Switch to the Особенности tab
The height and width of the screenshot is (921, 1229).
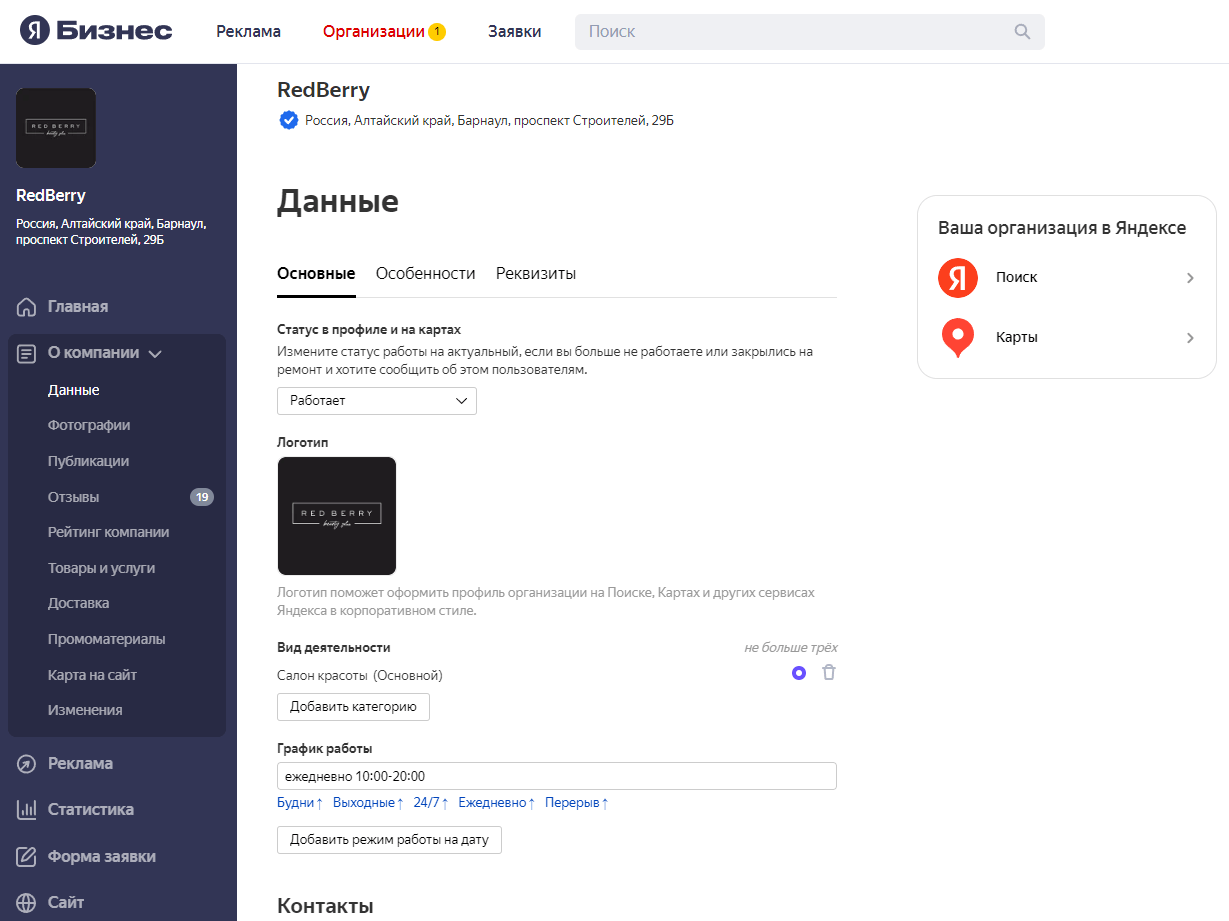click(x=425, y=274)
